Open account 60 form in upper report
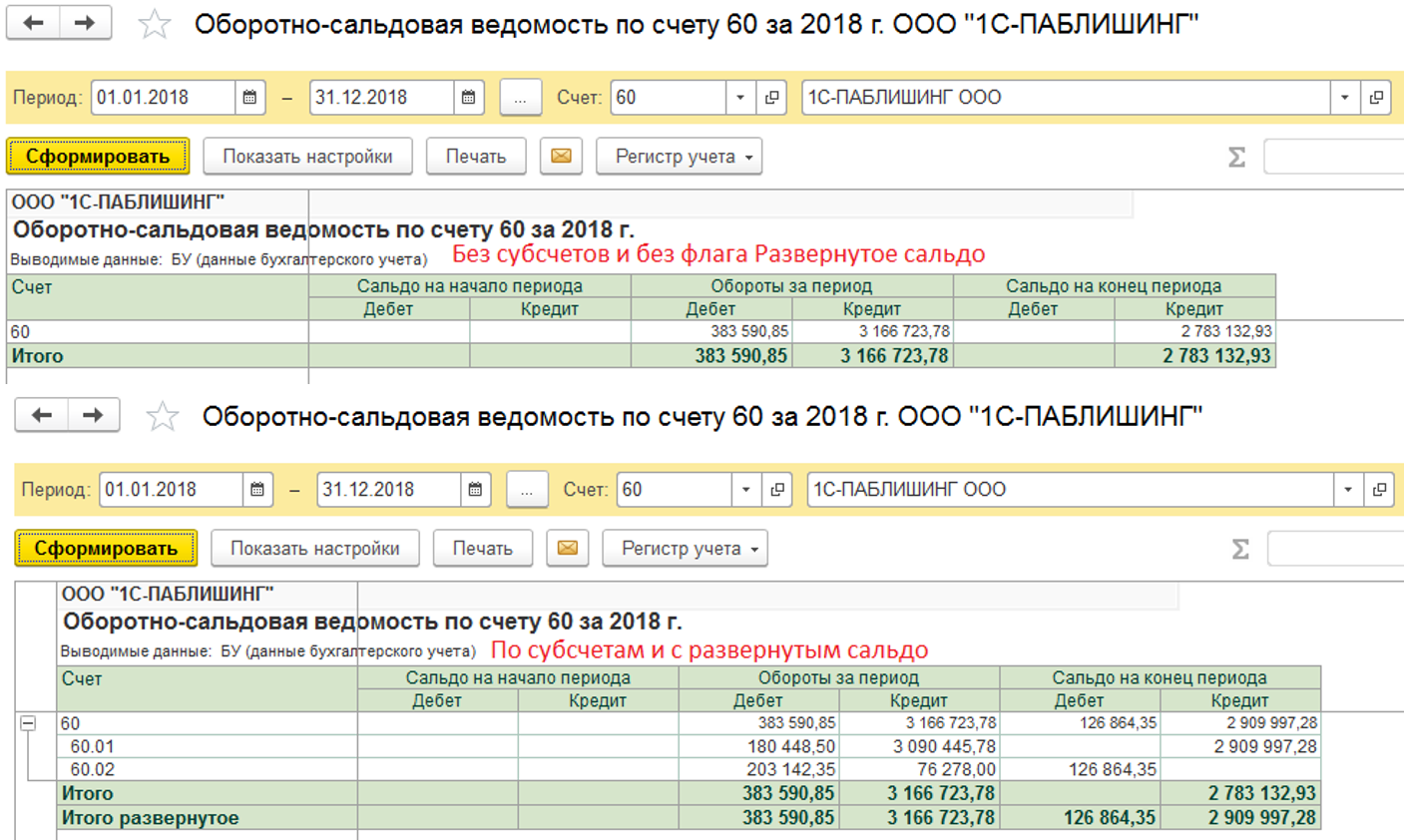This screenshot has height=840, width=1404. (x=772, y=98)
